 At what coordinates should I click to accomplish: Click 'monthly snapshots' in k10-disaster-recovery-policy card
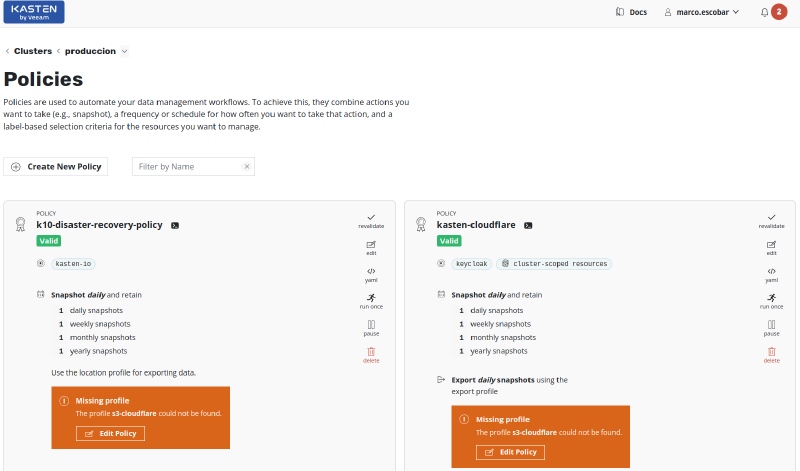click(103, 338)
